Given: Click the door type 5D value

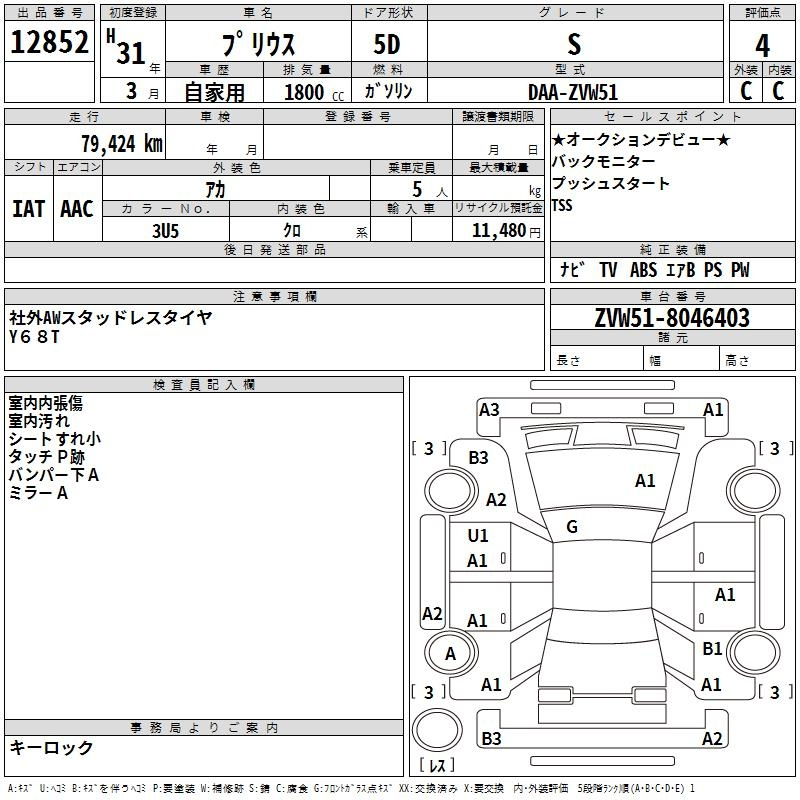Looking at the screenshot, I should click(x=387, y=44).
